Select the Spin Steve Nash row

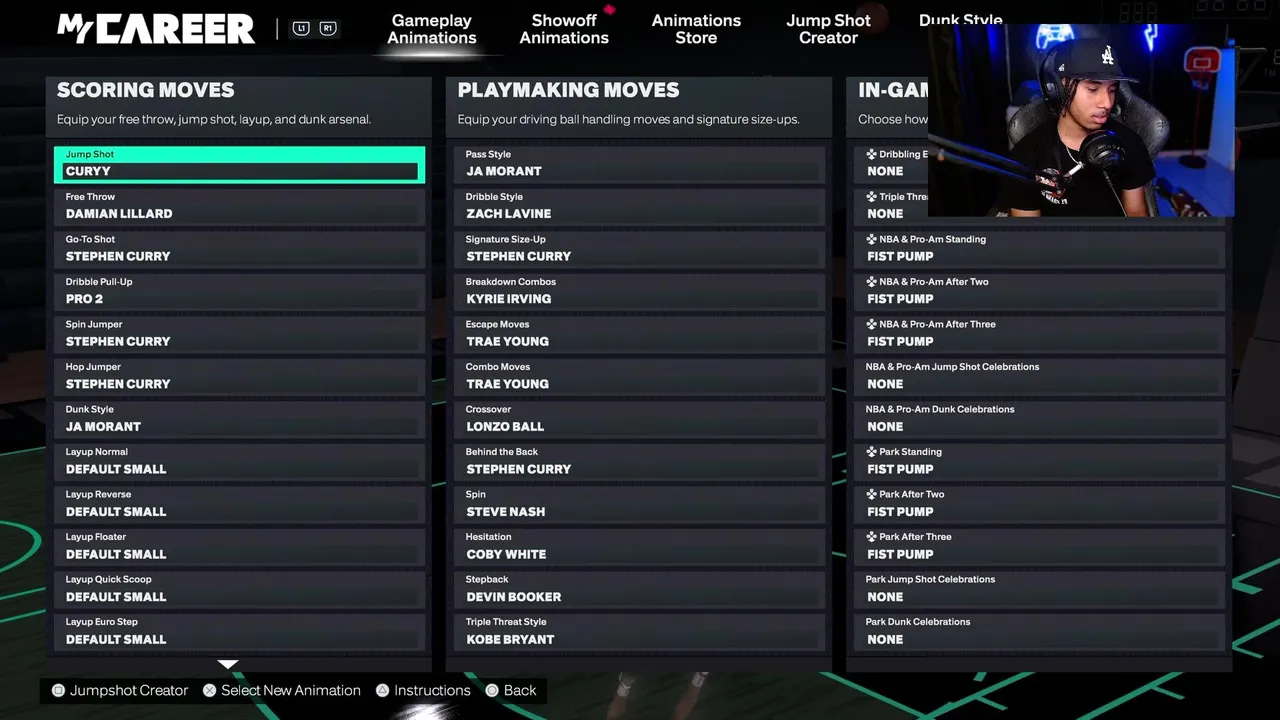[639, 504]
